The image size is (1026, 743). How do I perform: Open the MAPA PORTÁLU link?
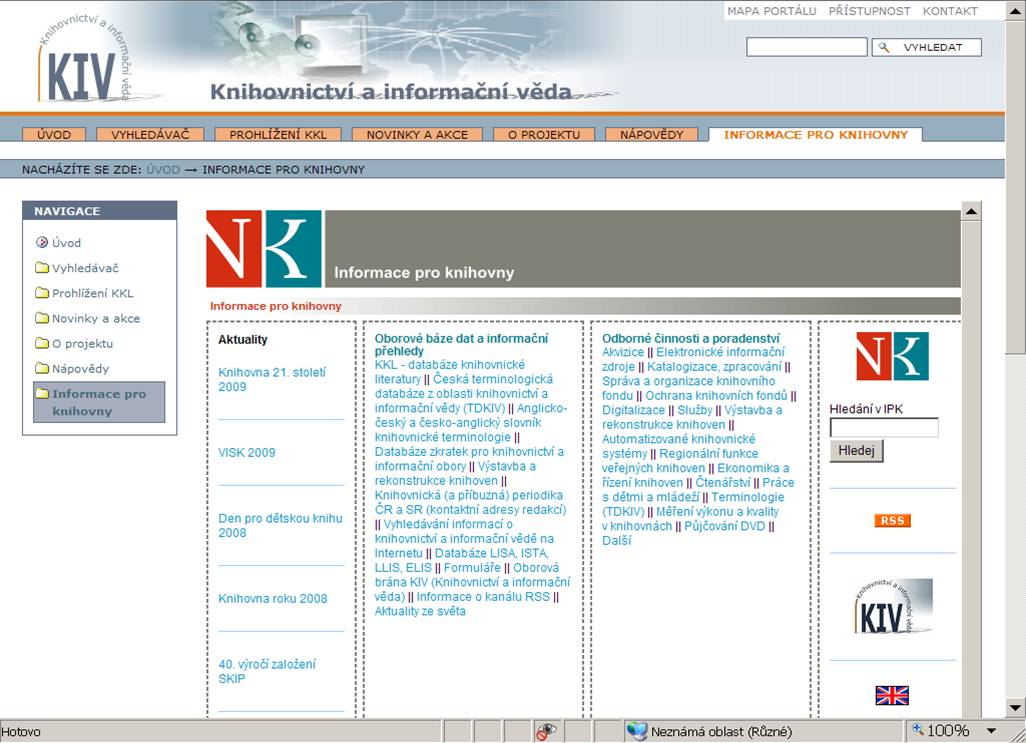click(771, 11)
